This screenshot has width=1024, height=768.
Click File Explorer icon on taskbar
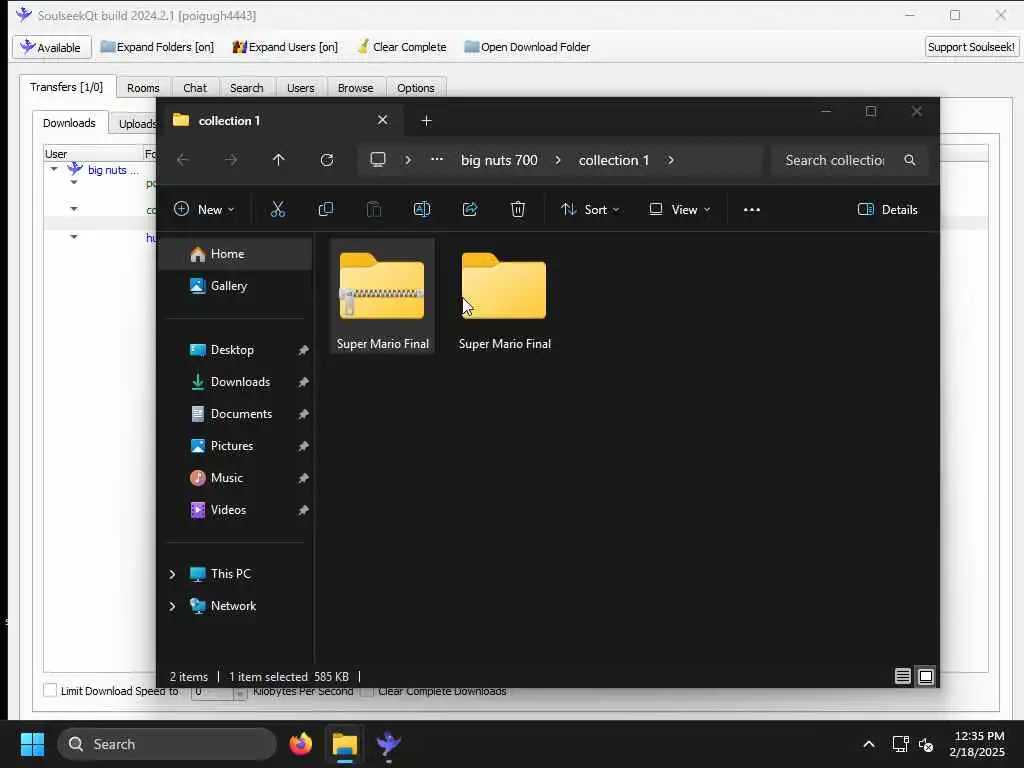(345, 744)
